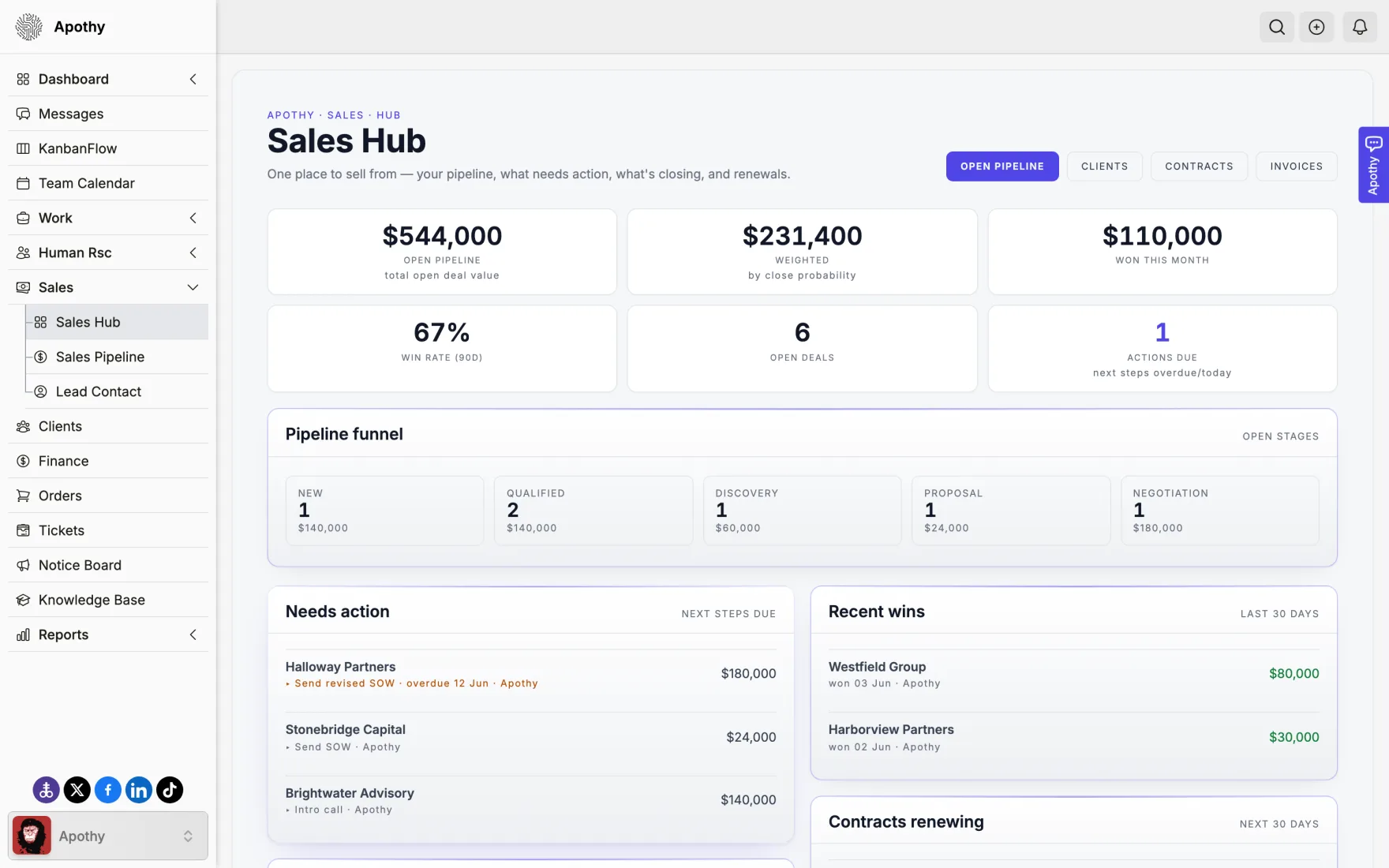Open the Actions Due stat card
This screenshot has height=868, width=1389.
point(1162,349)
